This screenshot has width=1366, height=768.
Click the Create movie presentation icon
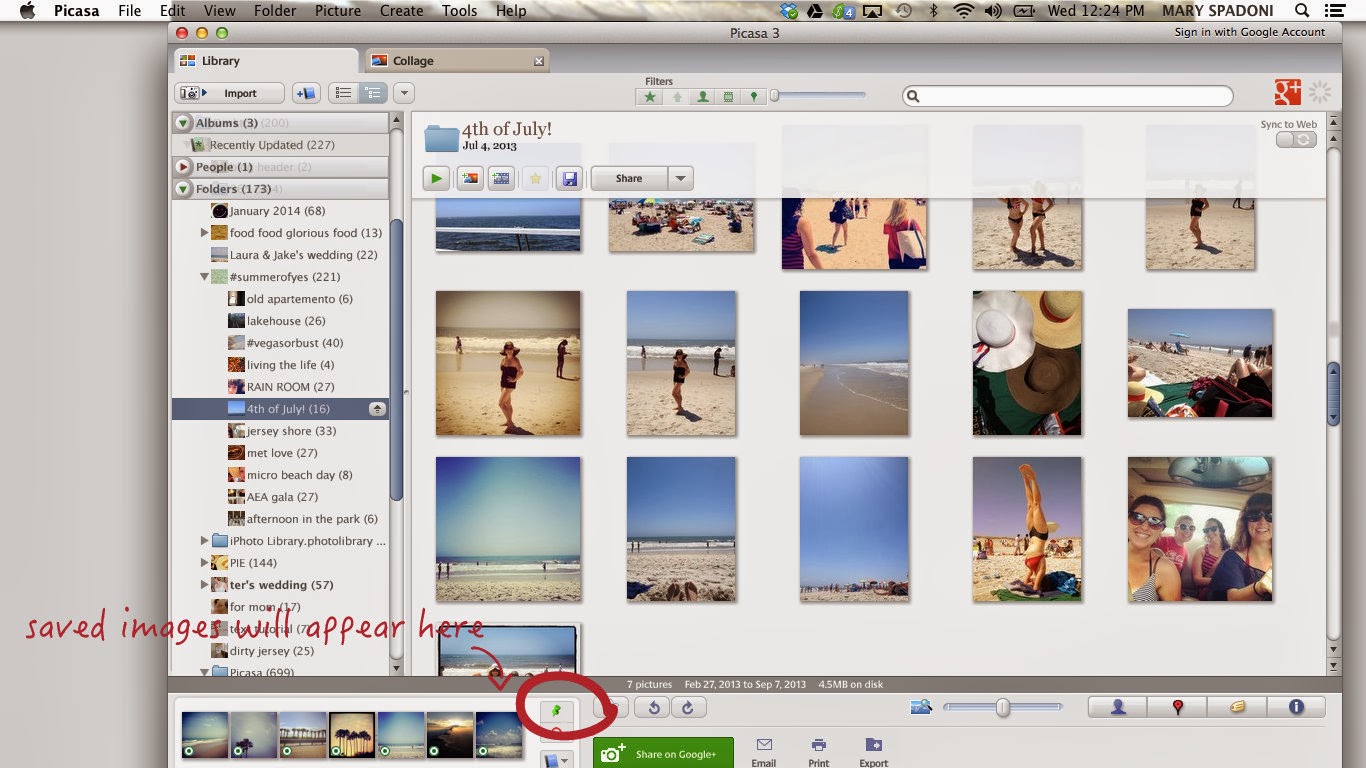[x=500, y=178]
